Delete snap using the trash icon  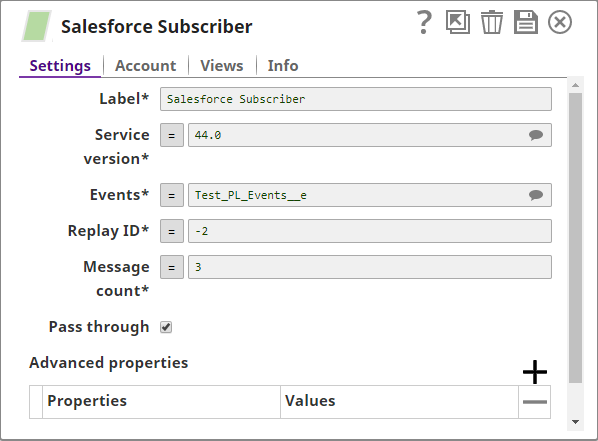492,22
